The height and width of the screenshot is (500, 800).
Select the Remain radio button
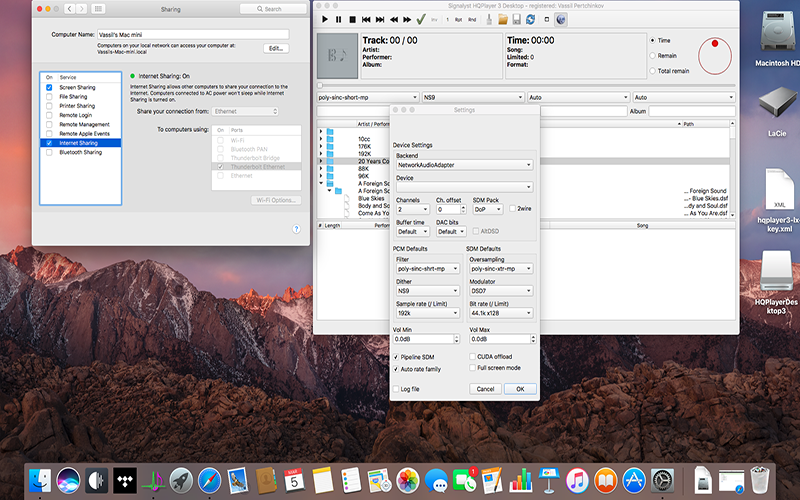pos(653,56)
